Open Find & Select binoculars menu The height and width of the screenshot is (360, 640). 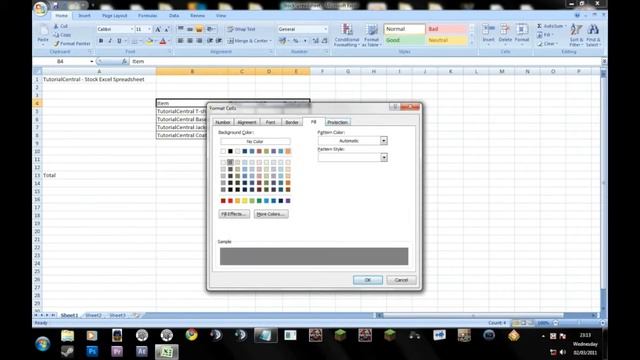tap(593, 35)
